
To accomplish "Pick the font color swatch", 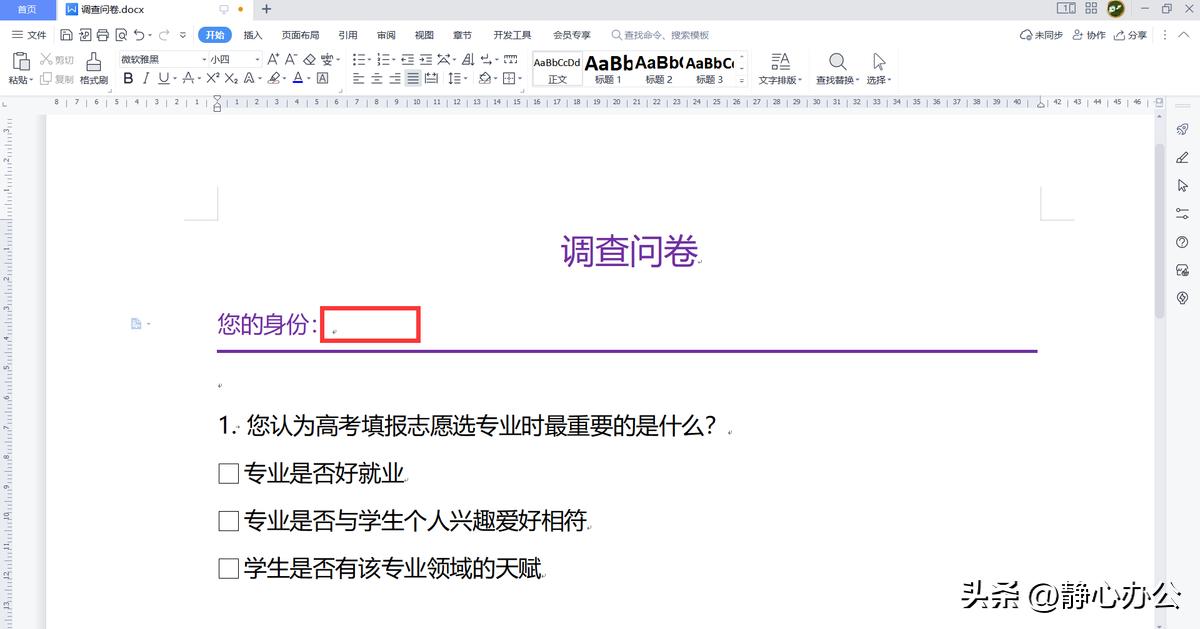I will pyautogui.click(x=297, y=77).
